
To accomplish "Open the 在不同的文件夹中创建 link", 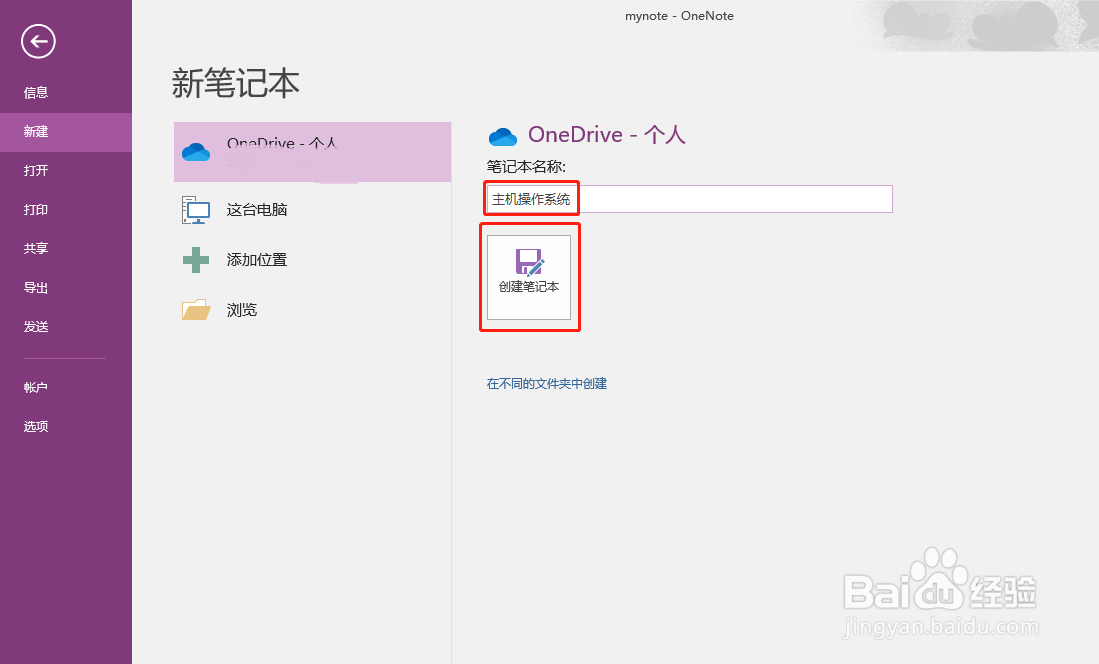I will 547,384.
